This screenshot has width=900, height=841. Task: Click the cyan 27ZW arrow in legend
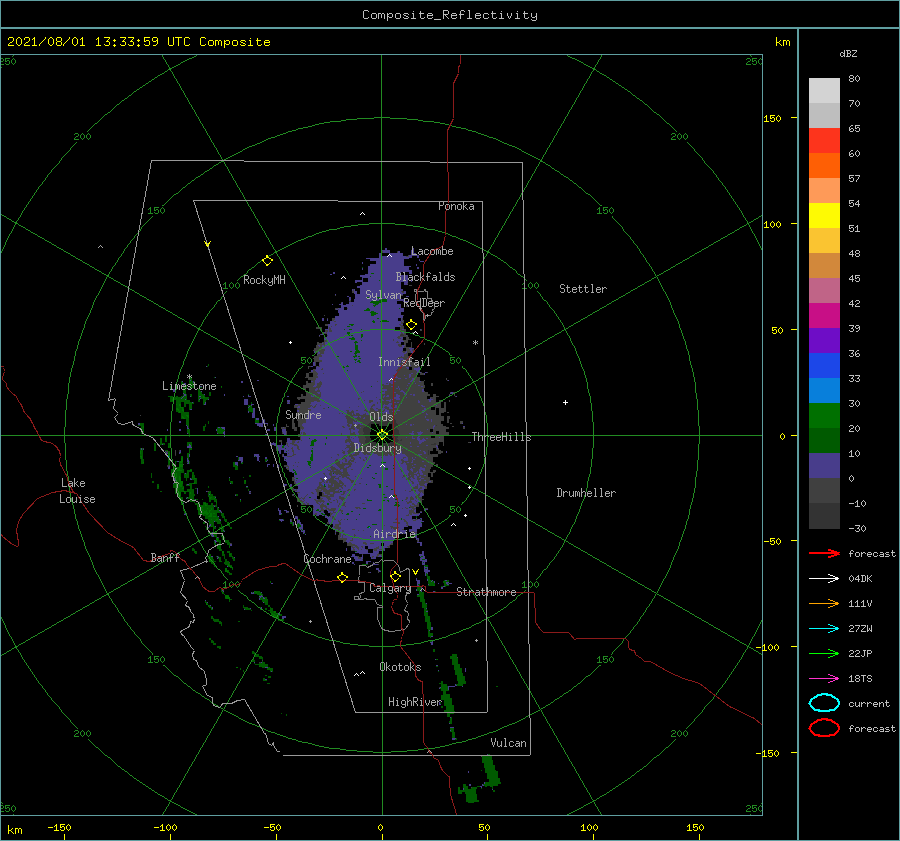[x=824, y=629]
